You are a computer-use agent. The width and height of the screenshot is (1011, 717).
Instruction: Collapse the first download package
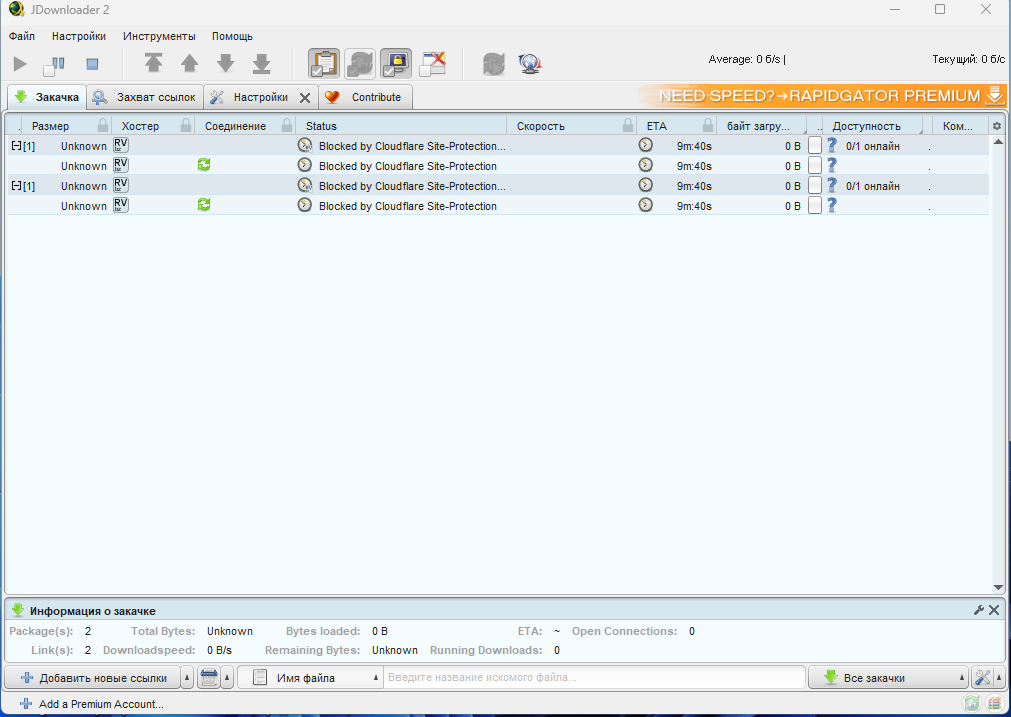(16, 146)
